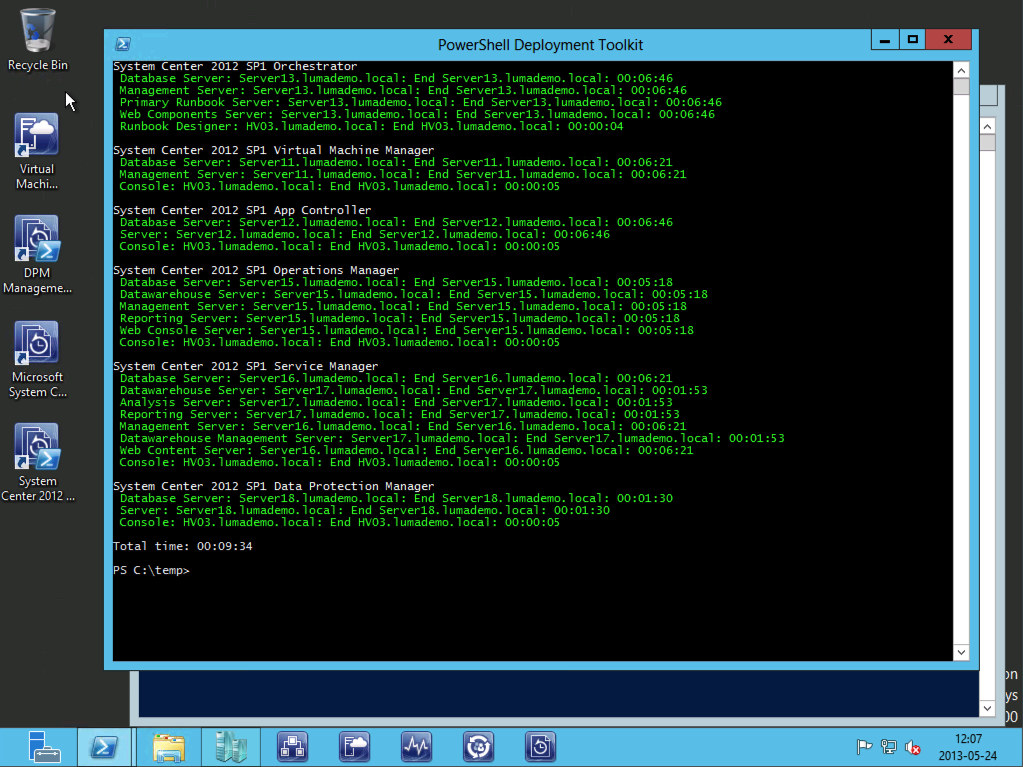Click the PowerShell console scroll down arrow

961,652
